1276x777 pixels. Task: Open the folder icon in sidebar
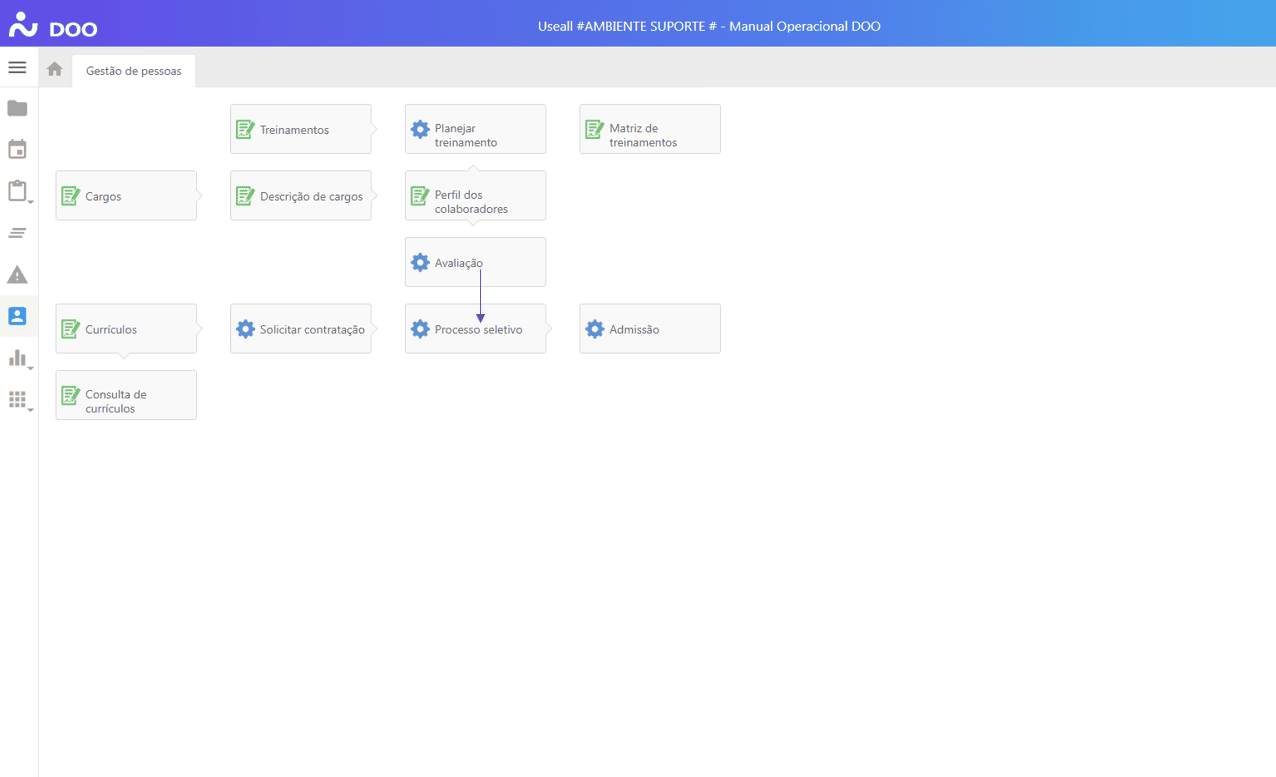(x=17, y=108)
